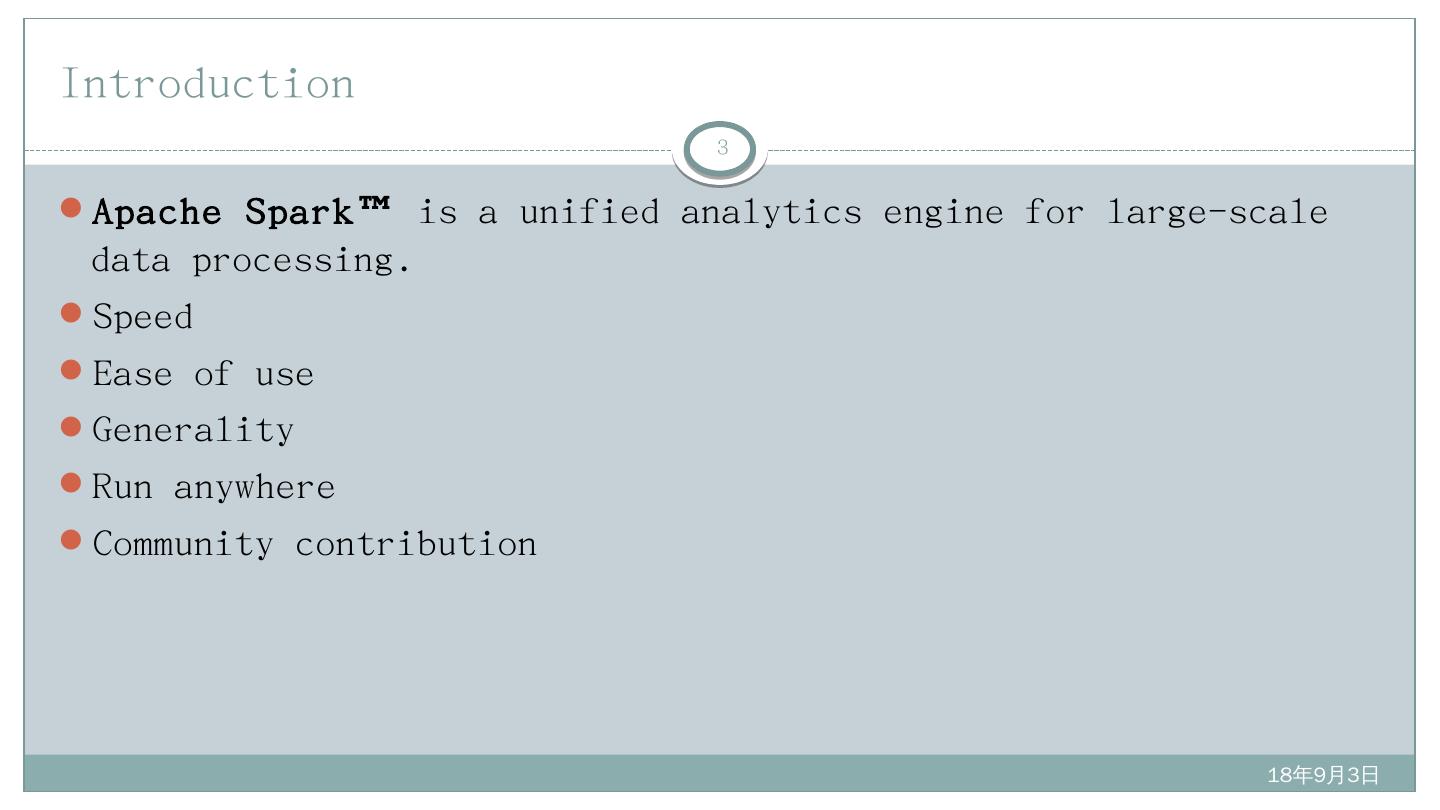Select the orange bullet for Run anywhere
1440x810 pixels.
[x=71, y=484]
